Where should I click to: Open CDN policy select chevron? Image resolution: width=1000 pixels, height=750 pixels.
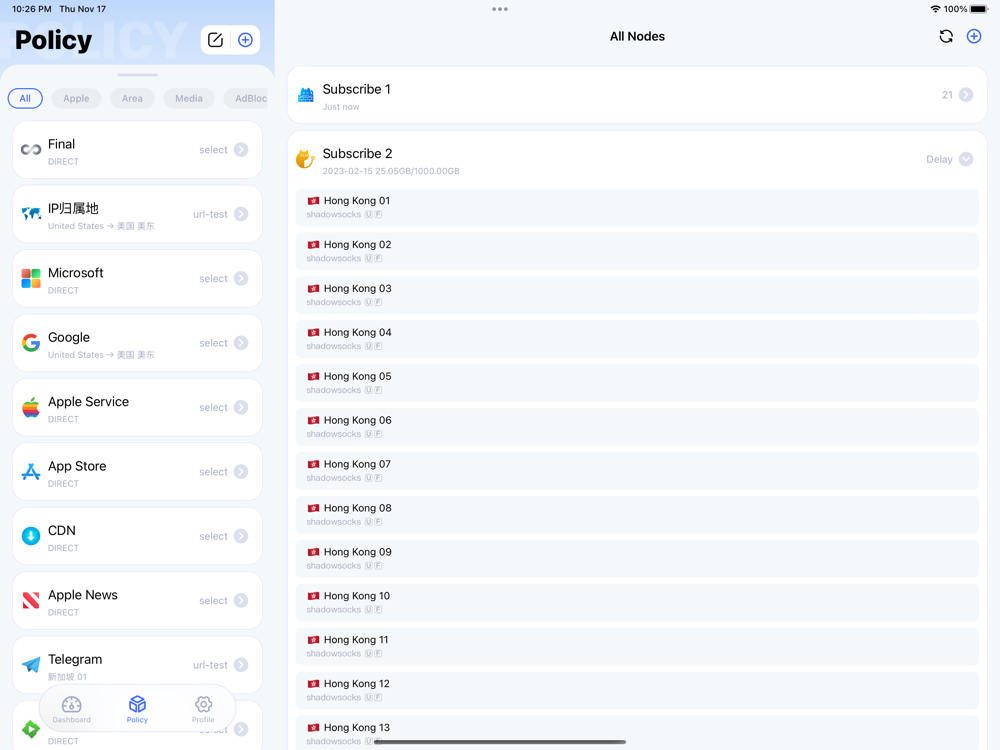pos(241,536)
